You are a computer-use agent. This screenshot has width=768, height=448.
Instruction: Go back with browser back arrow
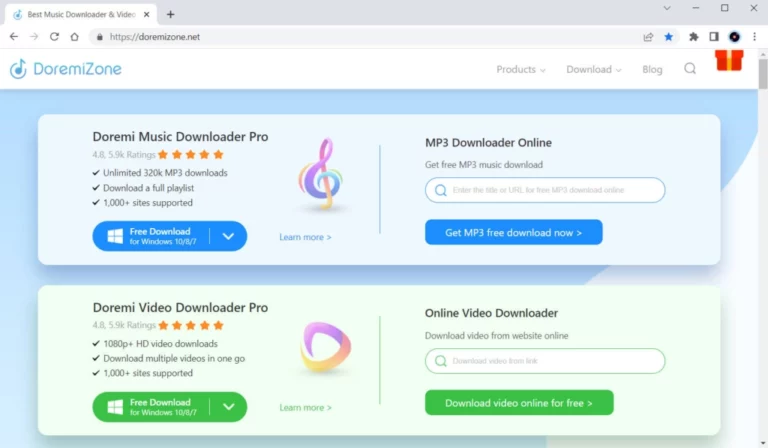tap(14, 37)
